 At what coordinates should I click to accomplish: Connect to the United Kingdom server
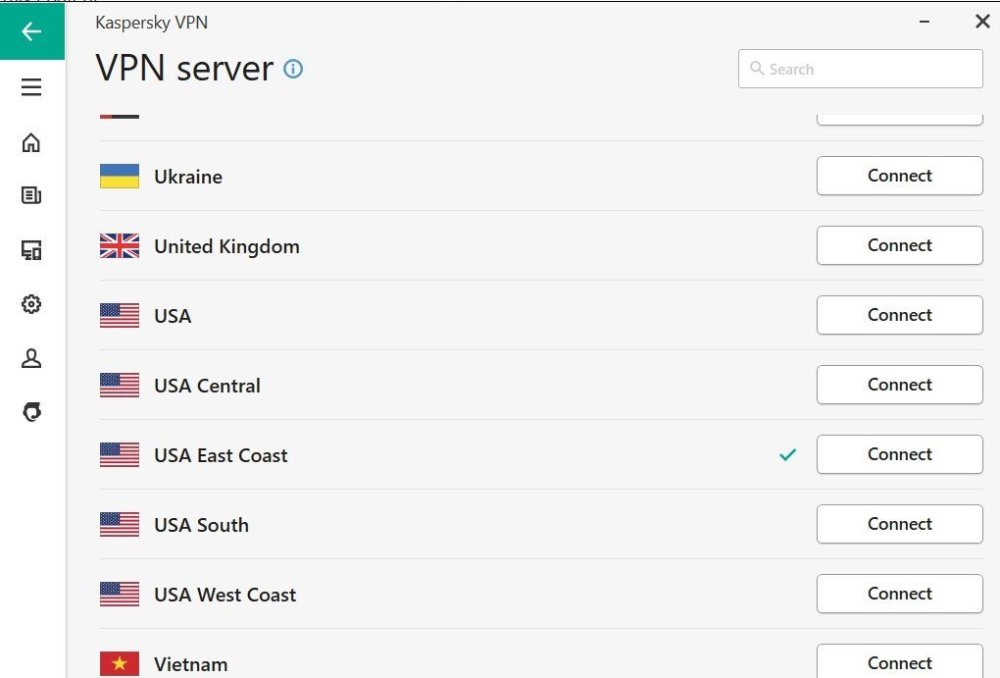(x=898, y=245)
